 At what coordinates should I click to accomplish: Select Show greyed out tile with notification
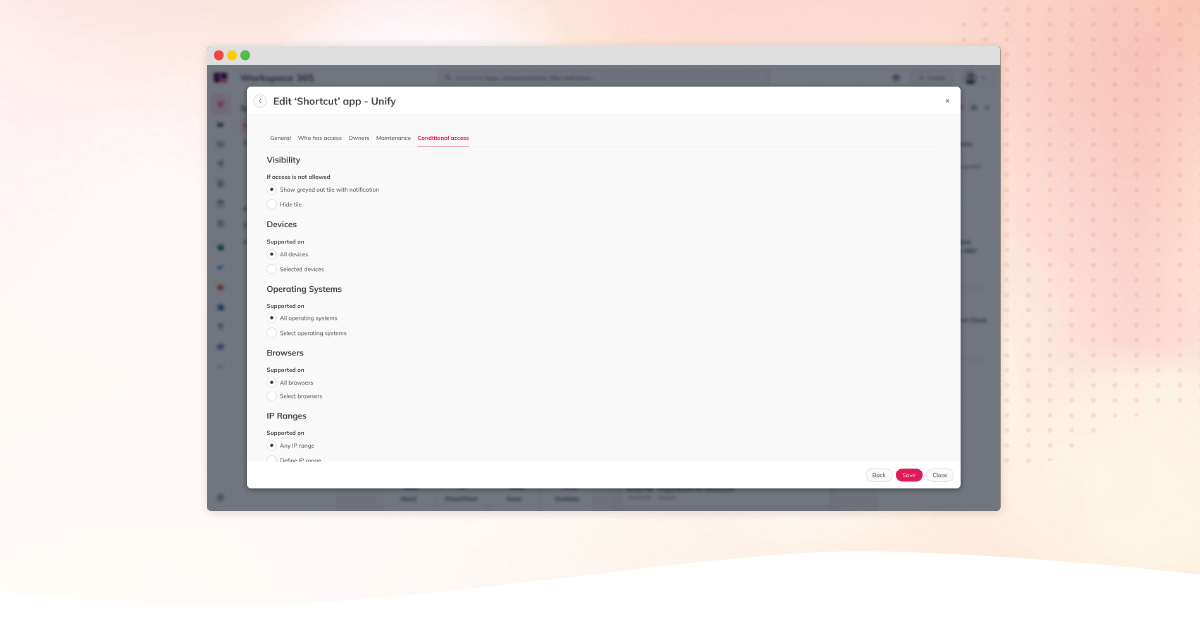272,189
